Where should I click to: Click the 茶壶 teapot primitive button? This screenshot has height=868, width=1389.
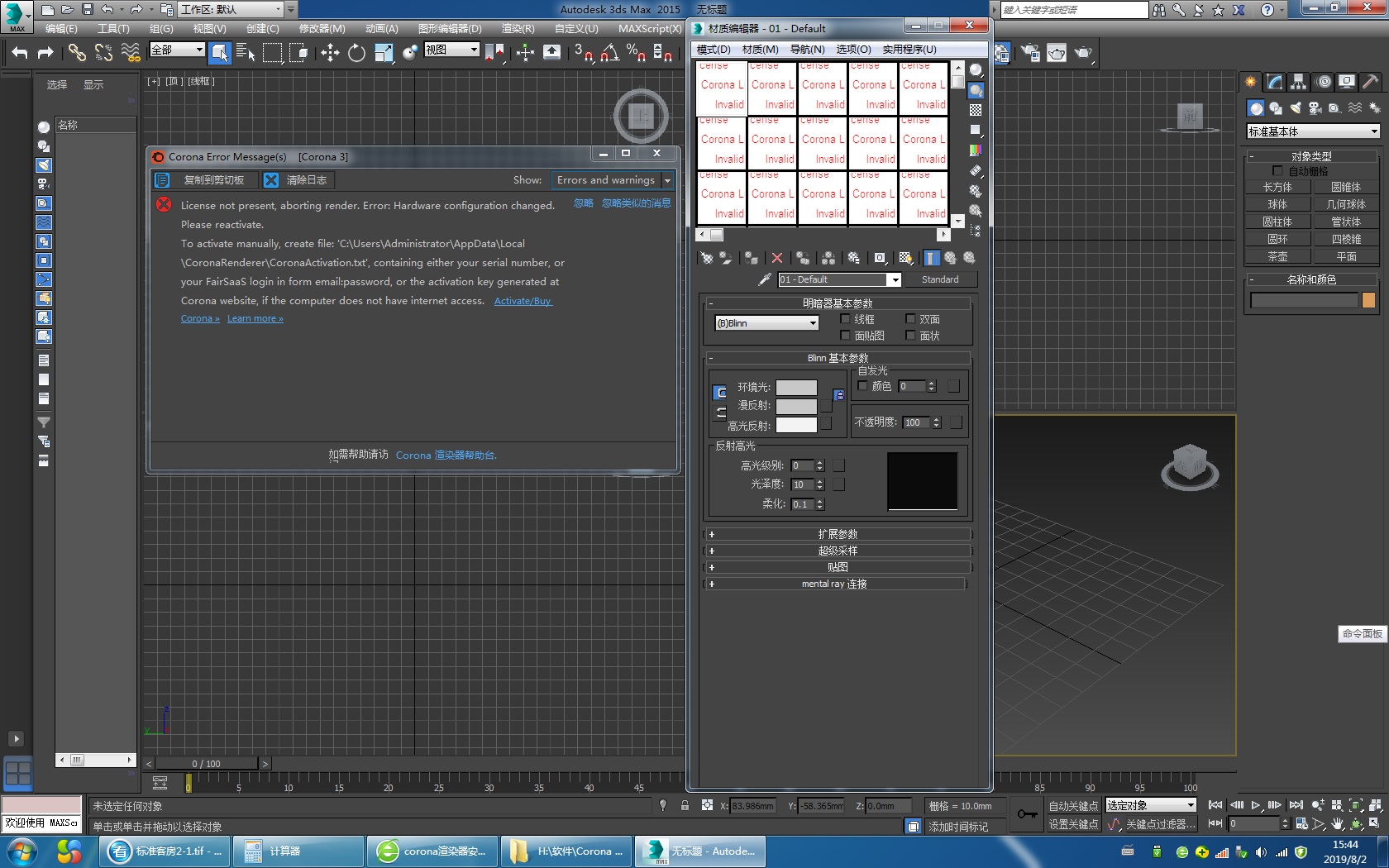[x=1277, y=257]
